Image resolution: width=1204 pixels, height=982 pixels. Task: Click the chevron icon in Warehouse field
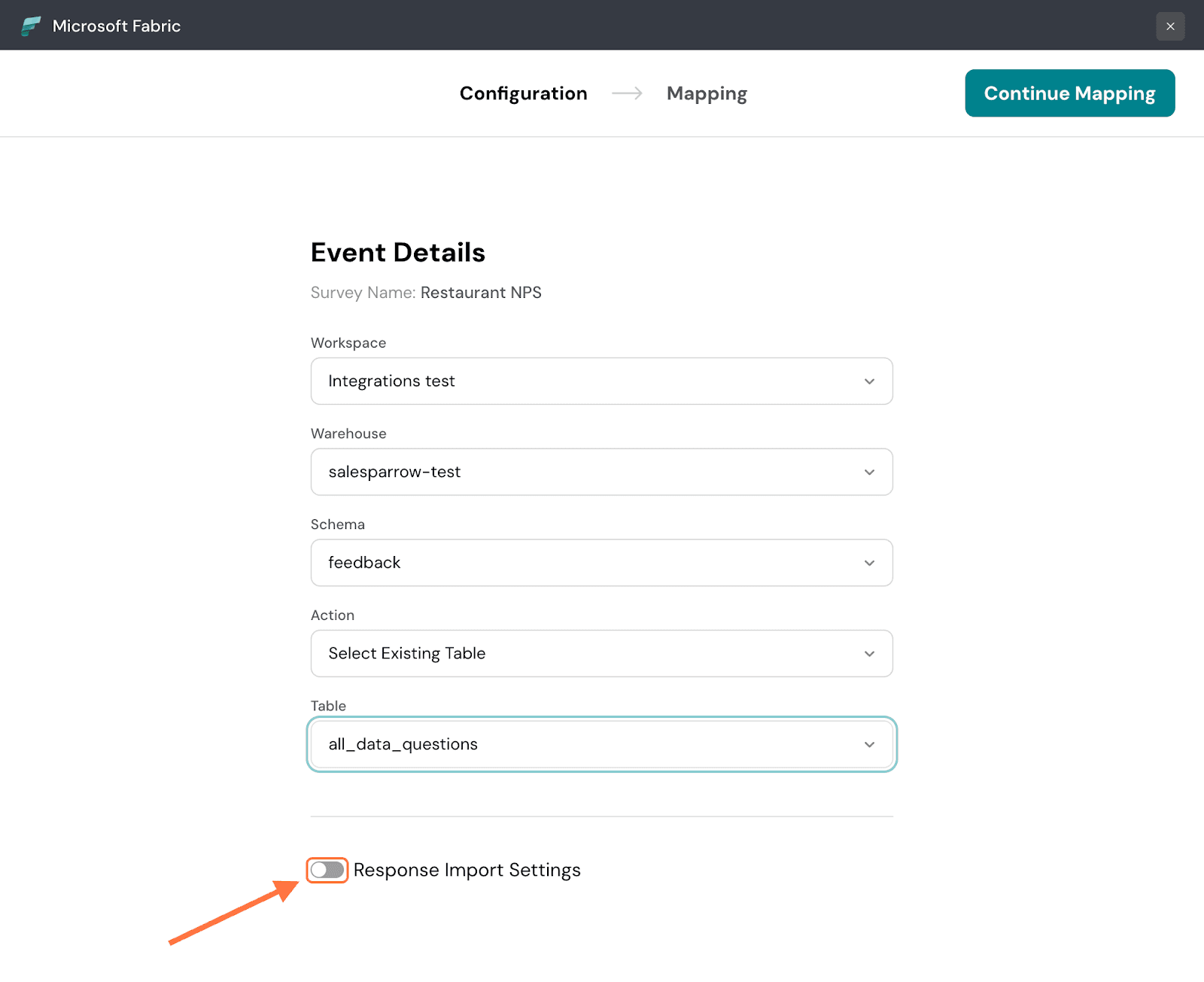tap(869, 473)
